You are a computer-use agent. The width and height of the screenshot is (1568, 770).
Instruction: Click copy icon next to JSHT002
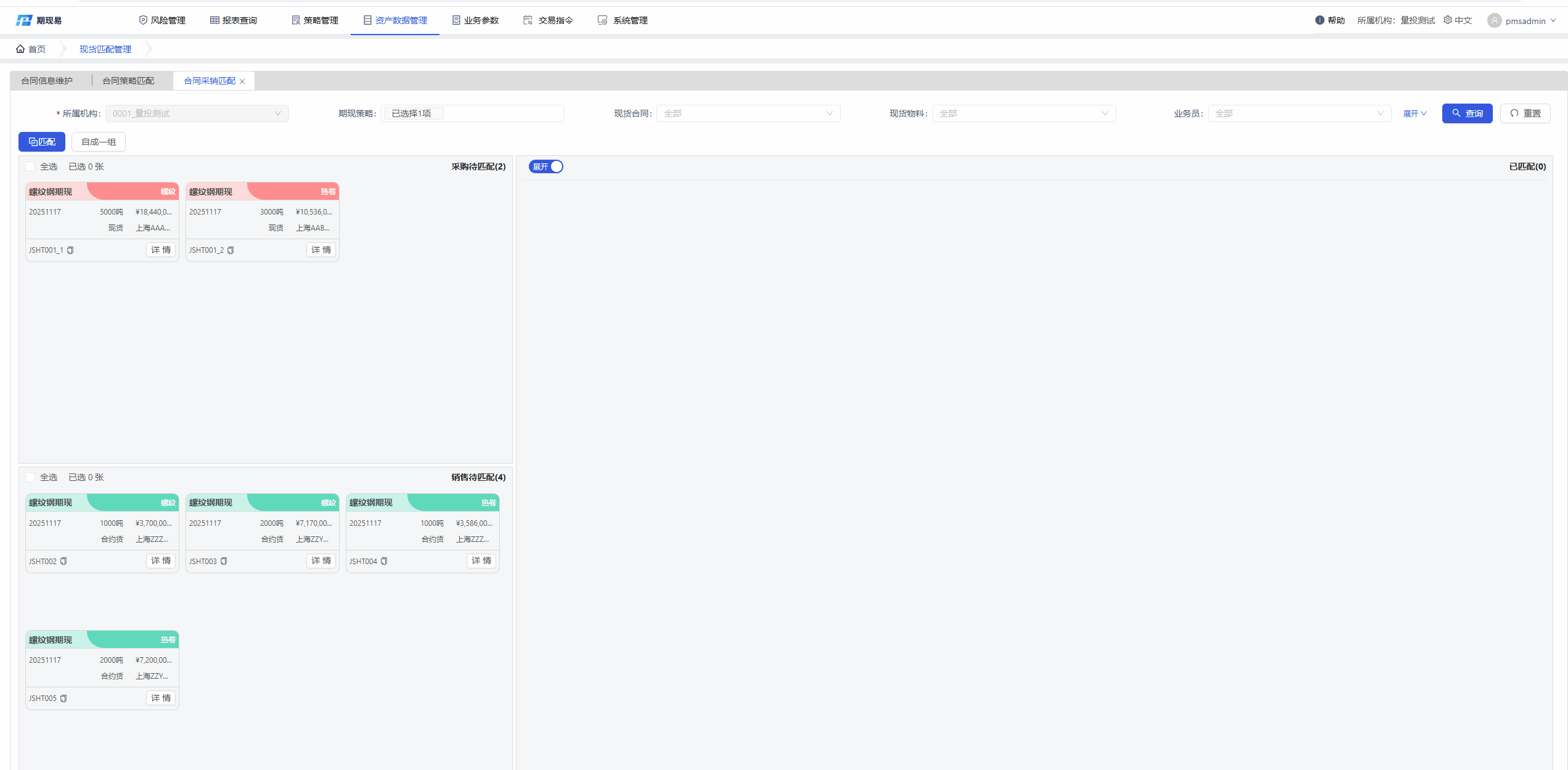pyautogui.click(x=63, y=561)
